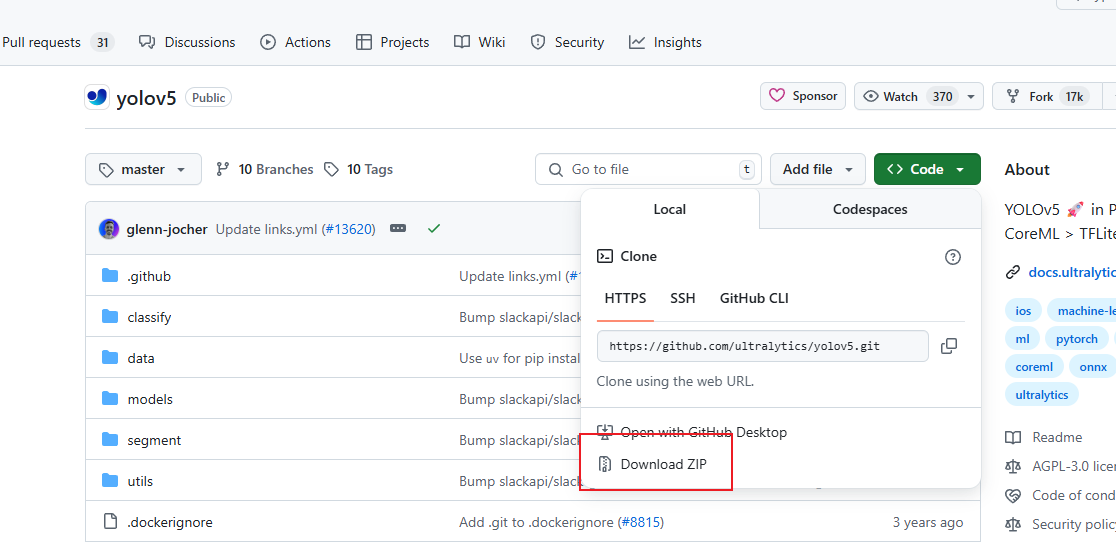This screenshot has width=1116, height=542.
Task: Expand commit message ellipsis button
Action: (x=398, y=229)
